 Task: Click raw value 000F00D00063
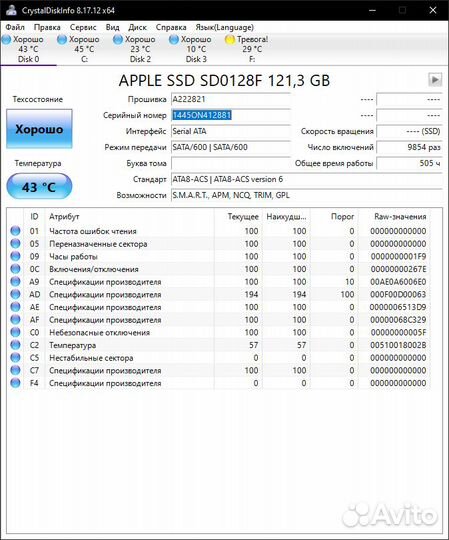click(x=398, y=294)
